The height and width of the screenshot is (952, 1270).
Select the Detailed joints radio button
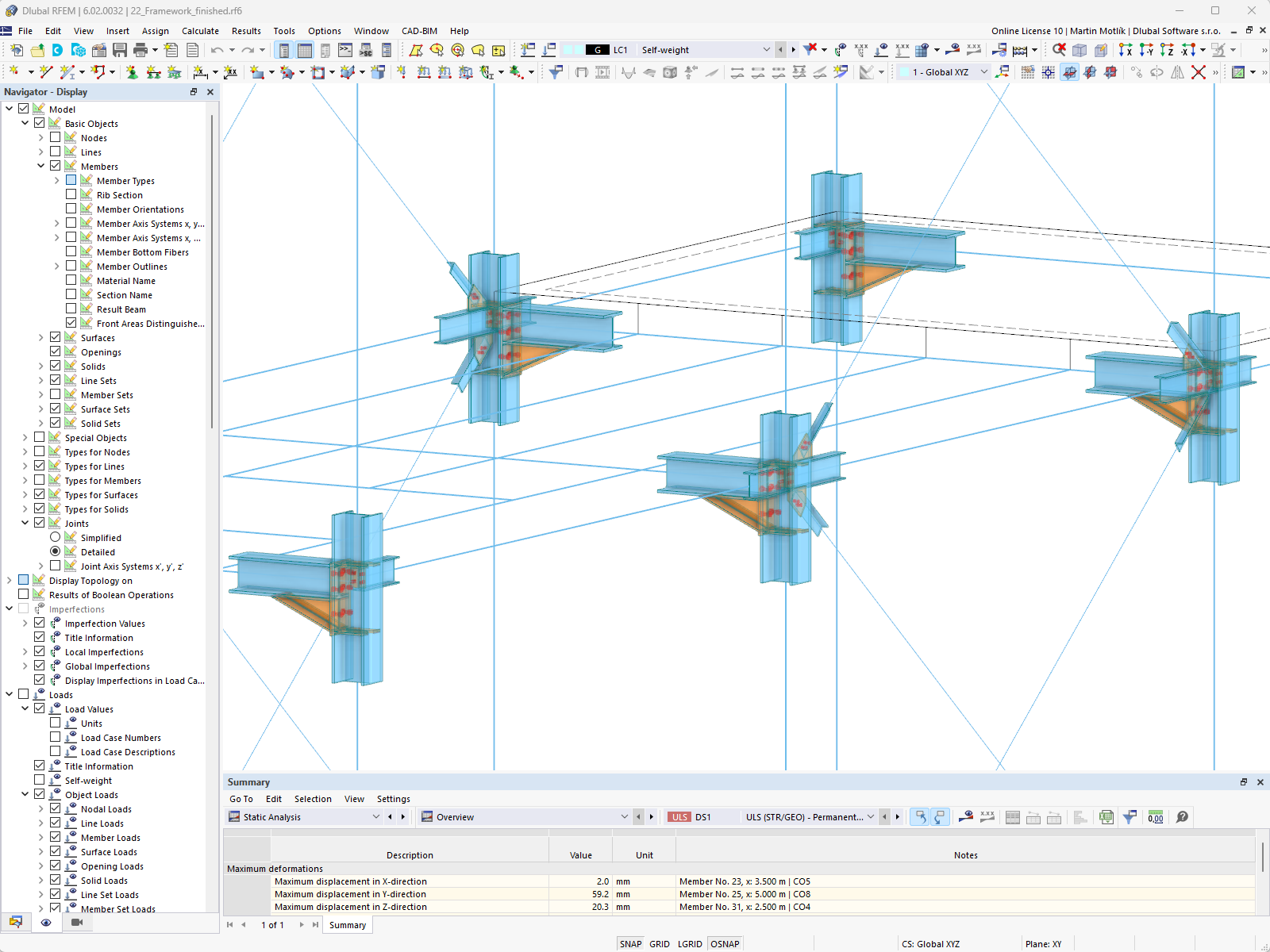pyautogui.click(x=56, y=551)
